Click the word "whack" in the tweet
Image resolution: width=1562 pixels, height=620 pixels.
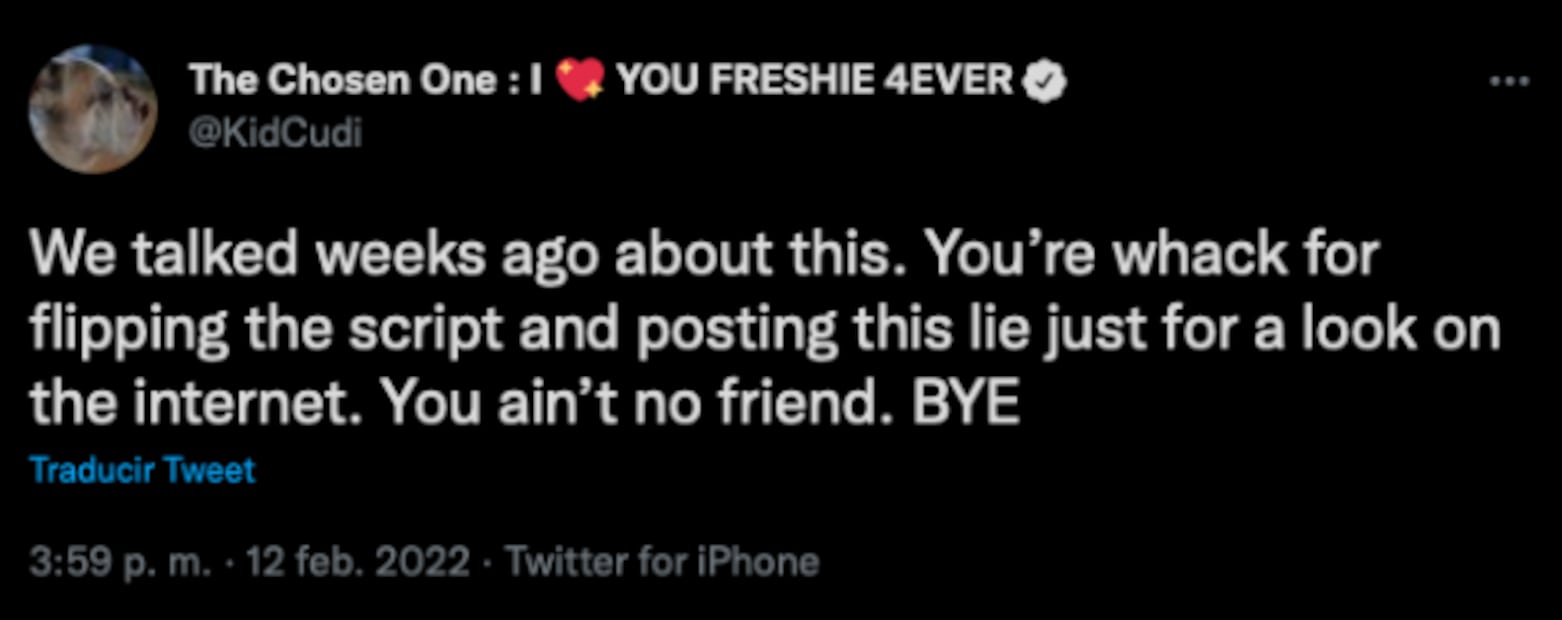[1187, 257]
